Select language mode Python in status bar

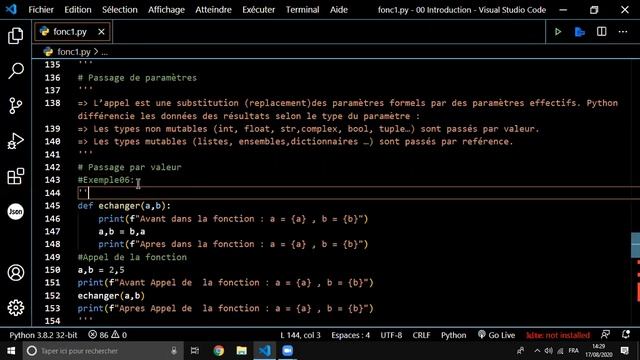pyautogui.click(x=453, y=335)
